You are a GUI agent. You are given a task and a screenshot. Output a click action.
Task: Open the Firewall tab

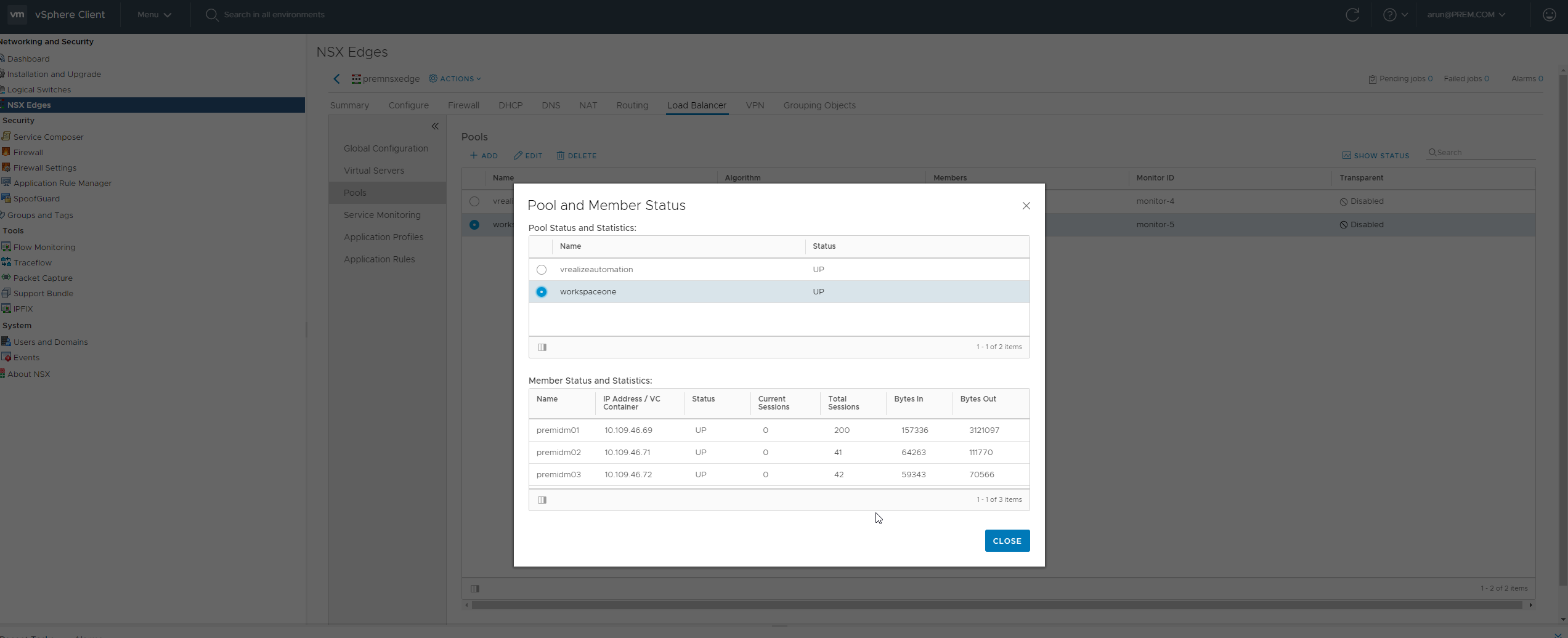point(463,105)
